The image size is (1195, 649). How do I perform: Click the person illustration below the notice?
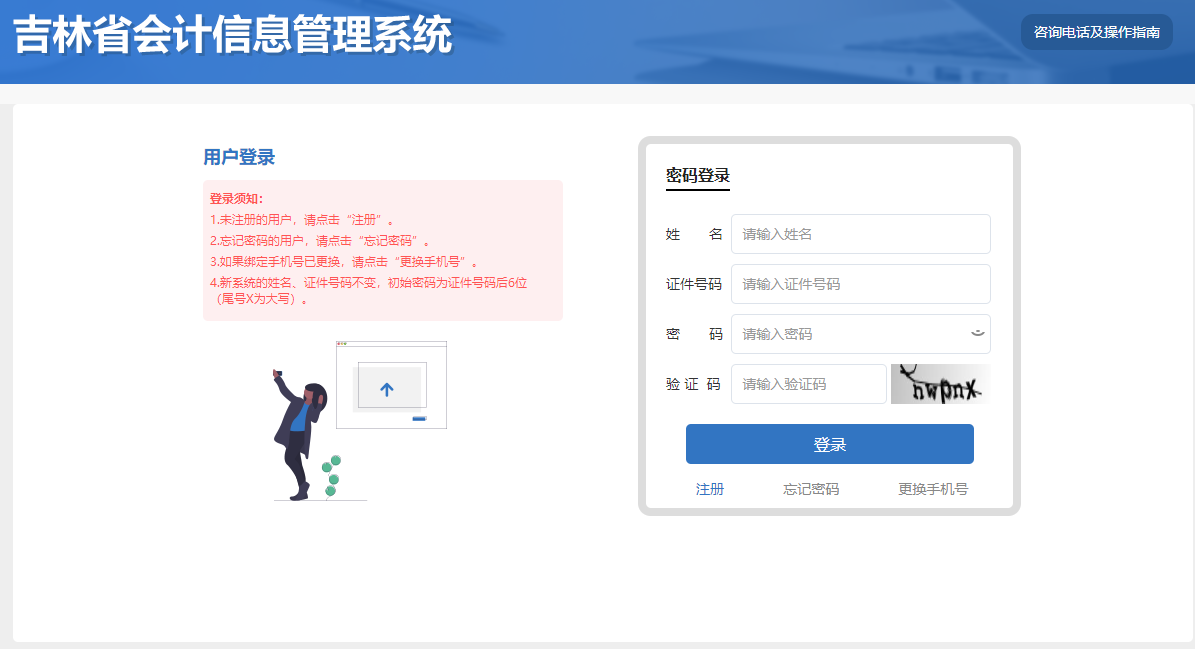pyautogui.click(x=300, y=430)
